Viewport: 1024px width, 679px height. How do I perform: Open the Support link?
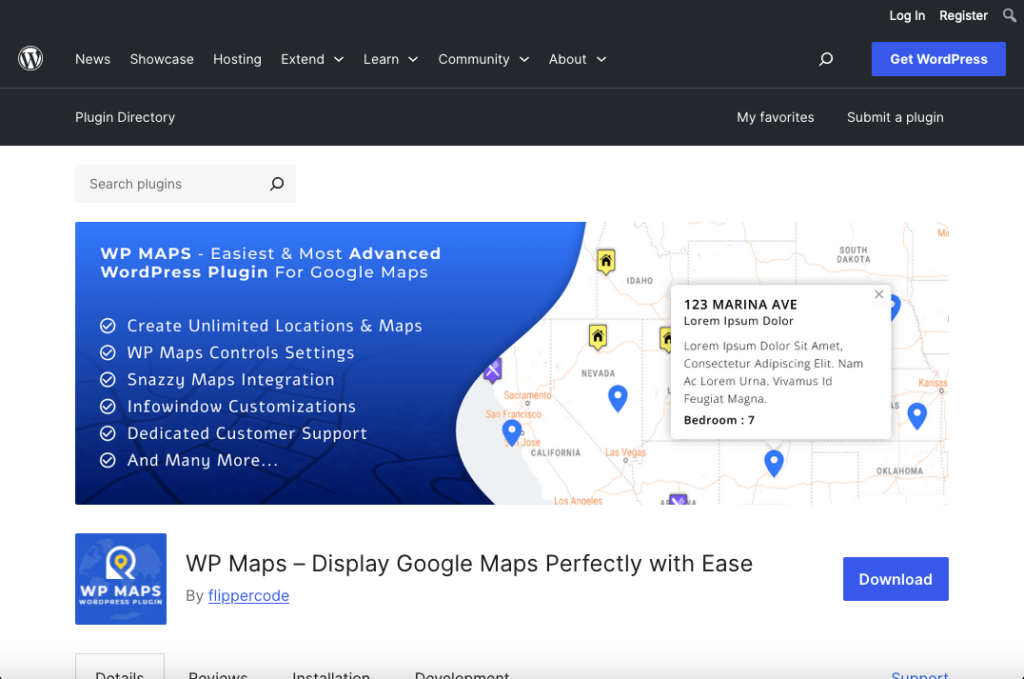[x=920, y=675]
